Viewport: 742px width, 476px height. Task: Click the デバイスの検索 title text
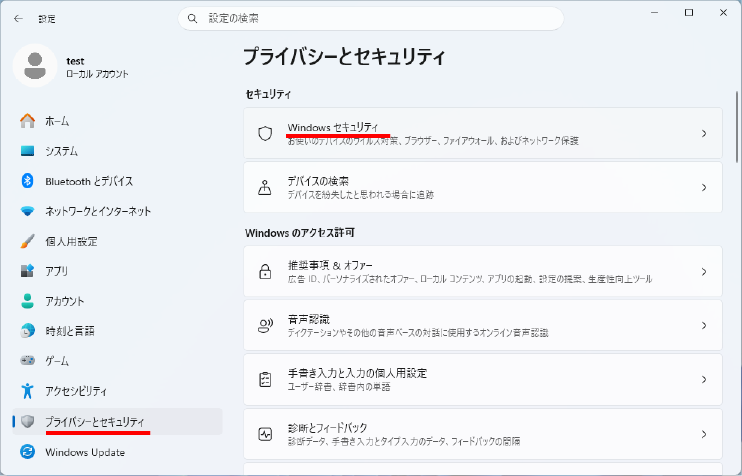click(x=318, y=181)
